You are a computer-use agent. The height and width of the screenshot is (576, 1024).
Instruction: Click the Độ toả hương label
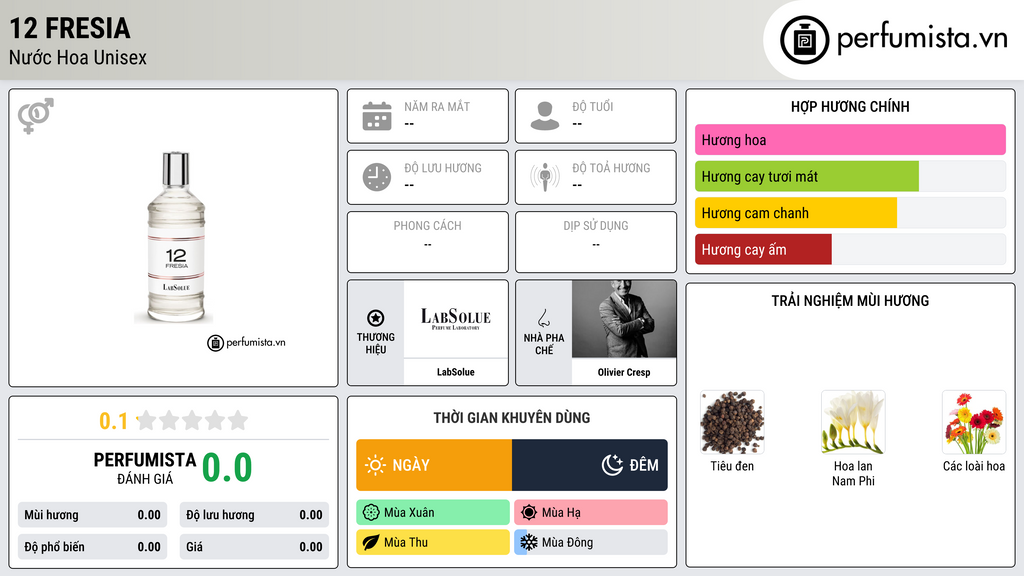click(611, 168)
